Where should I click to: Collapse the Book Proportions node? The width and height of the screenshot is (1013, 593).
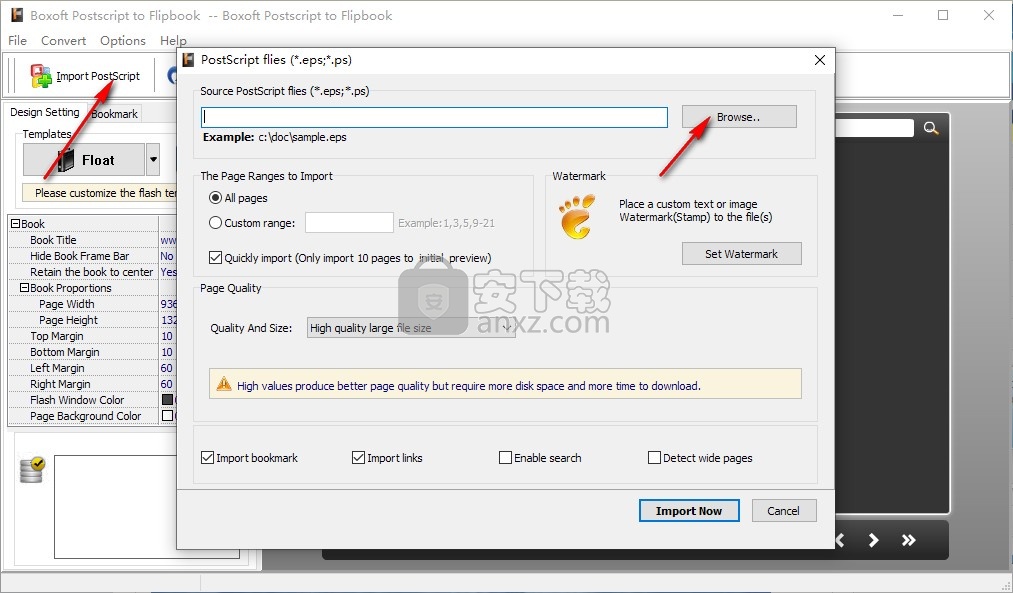(24, 287)
